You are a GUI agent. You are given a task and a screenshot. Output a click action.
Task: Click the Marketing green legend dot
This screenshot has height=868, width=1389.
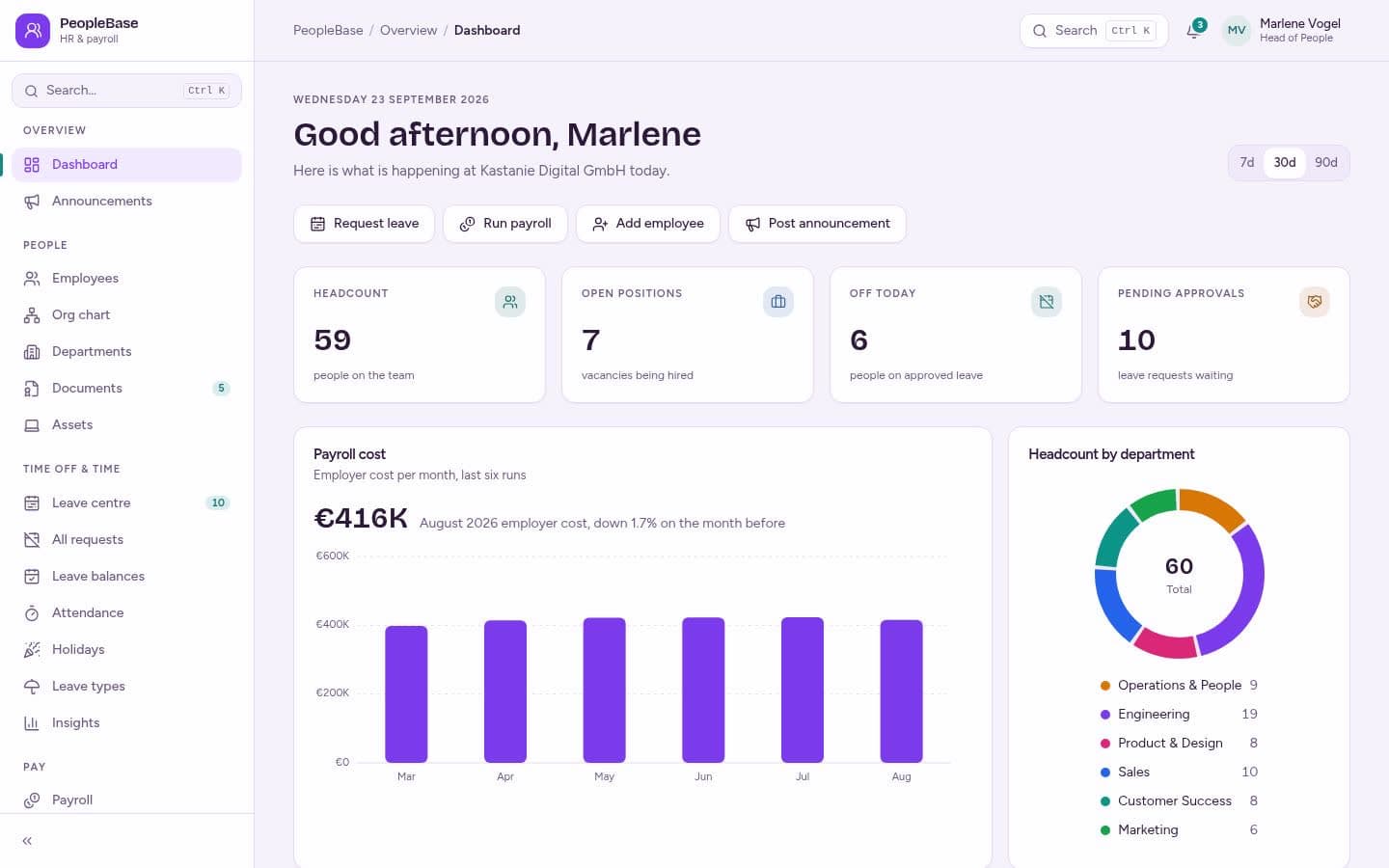1105,830
